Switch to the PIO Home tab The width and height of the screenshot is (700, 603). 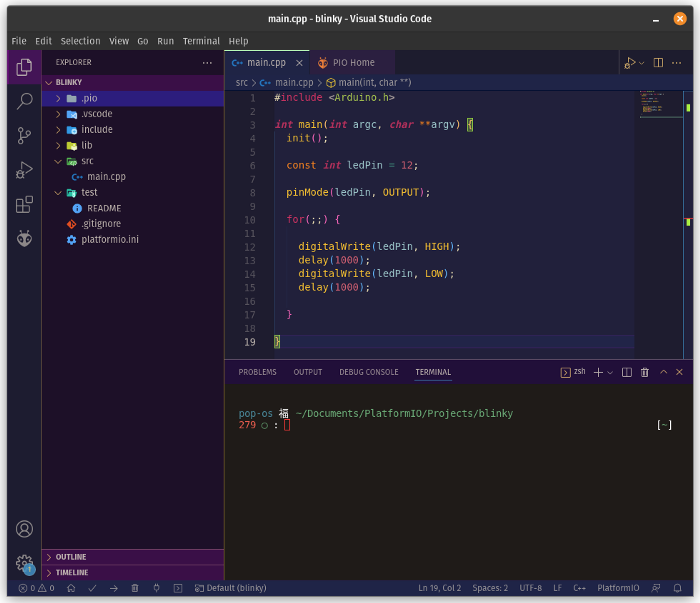click(353, 62)
